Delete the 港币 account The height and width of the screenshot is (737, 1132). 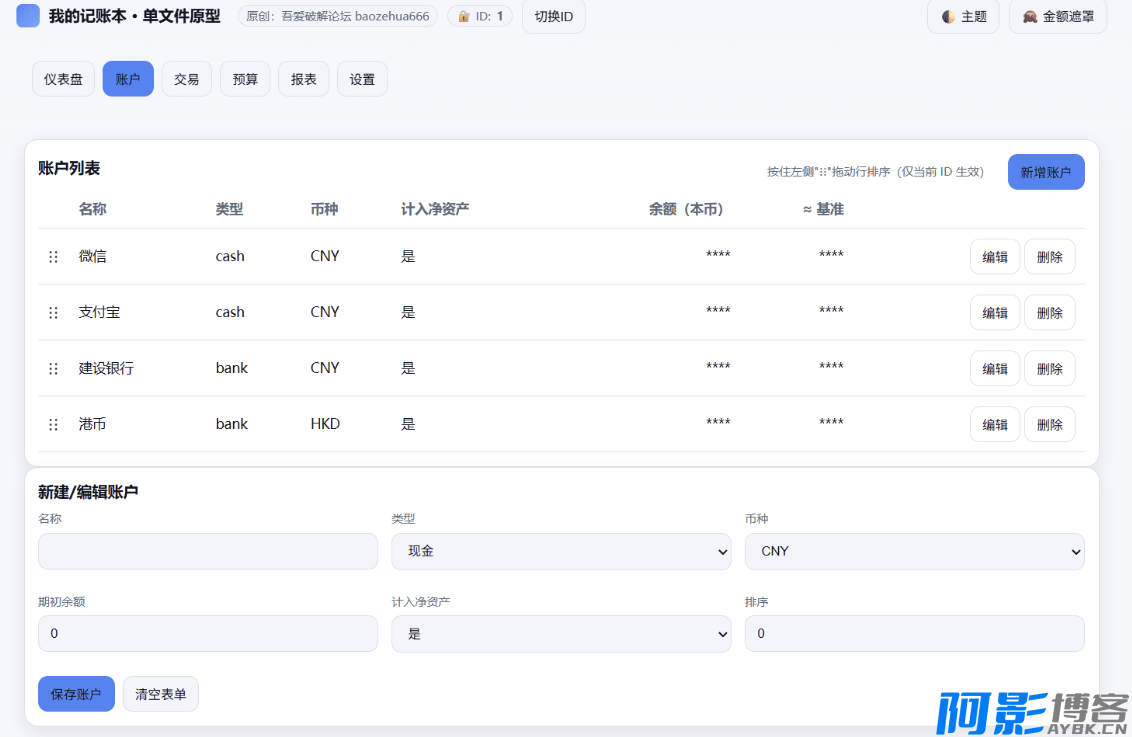click(x=1049, y=425)
